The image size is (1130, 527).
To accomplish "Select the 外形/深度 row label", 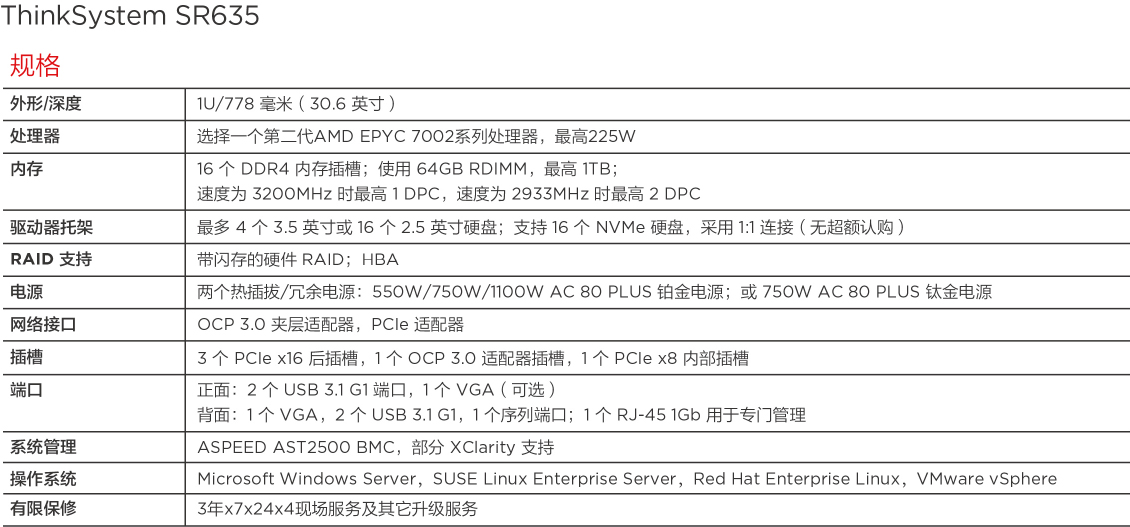I will [x=45, y=104].
